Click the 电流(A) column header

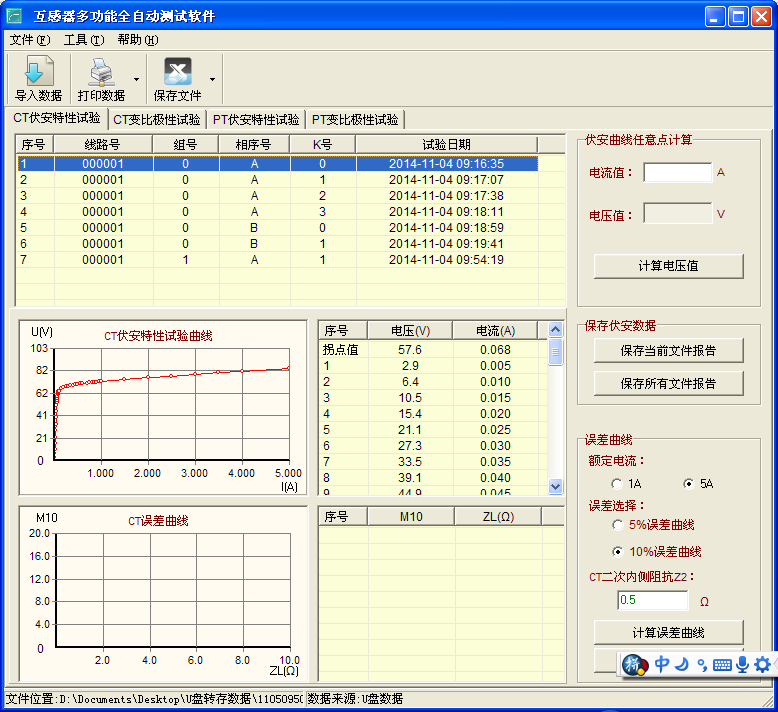click(495, 330)
